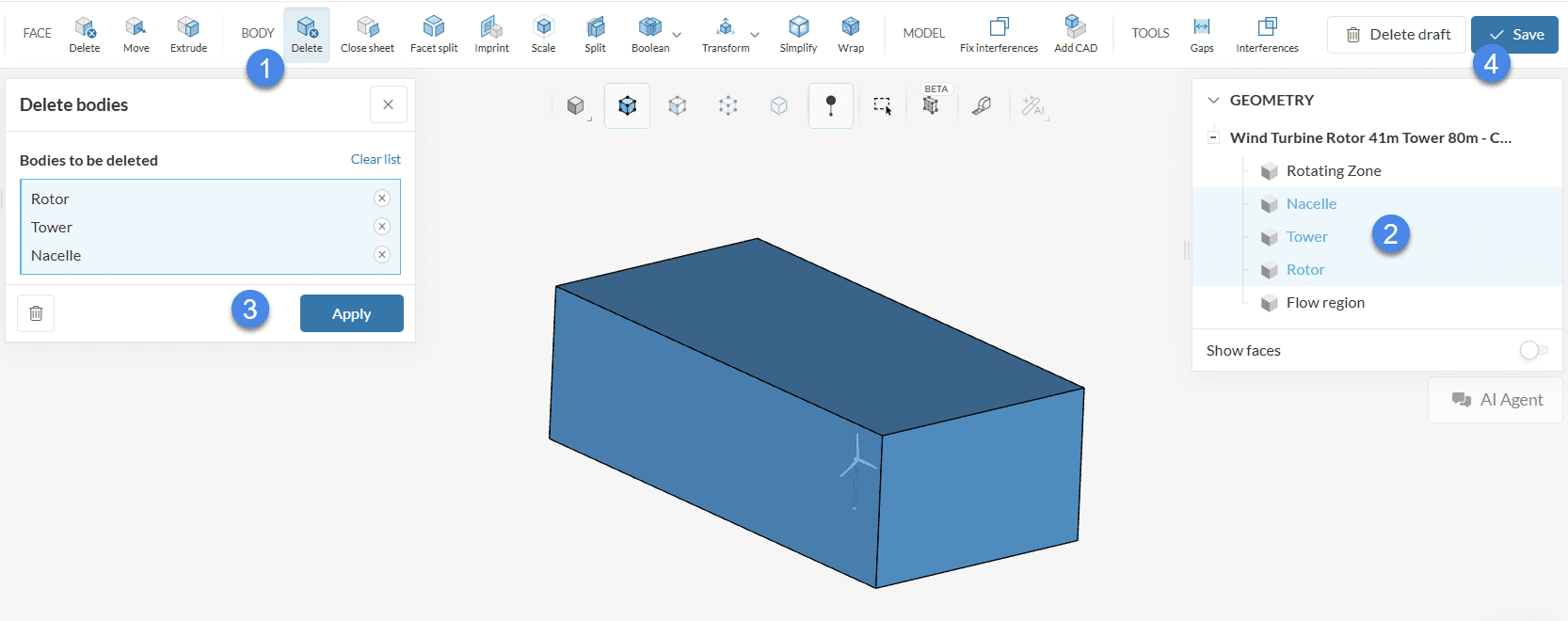1568x621 pixels.
Task: Select the Wrap tool
Action: coord(851,35)
